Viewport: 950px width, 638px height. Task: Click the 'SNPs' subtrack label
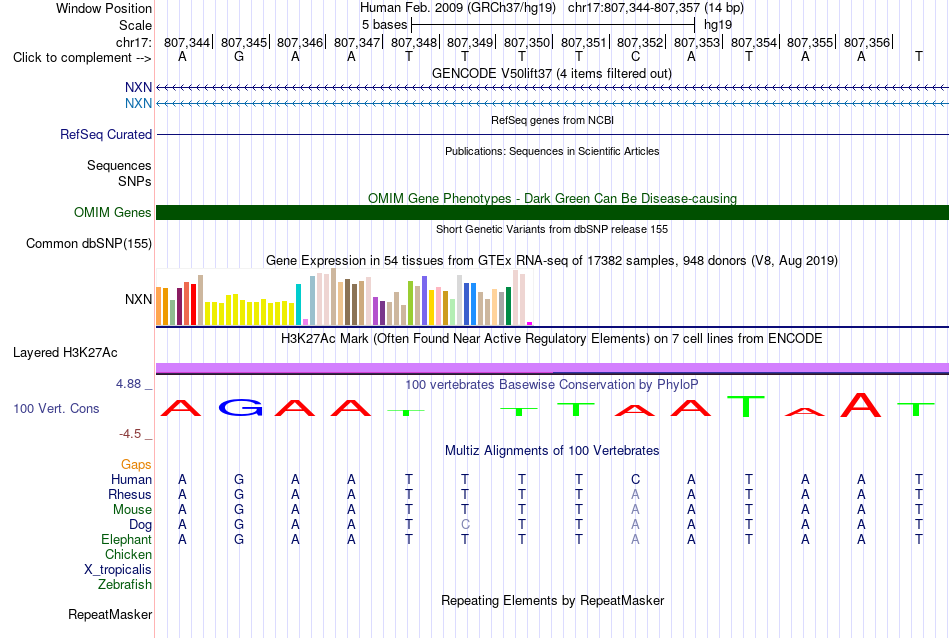(x=135, y=181)
